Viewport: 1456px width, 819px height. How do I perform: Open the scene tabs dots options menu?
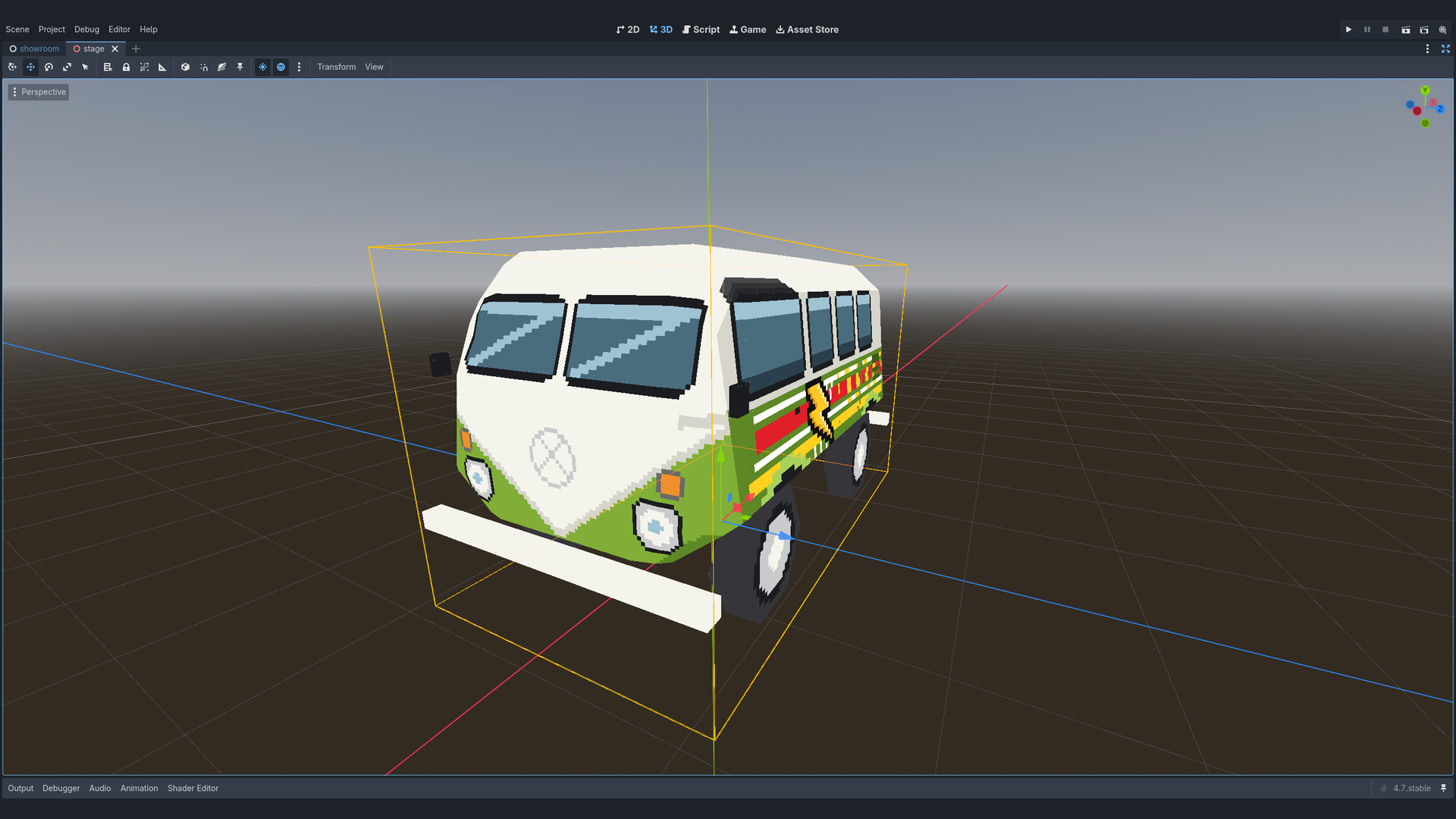pyautogui.click(x=1427, y=49)
